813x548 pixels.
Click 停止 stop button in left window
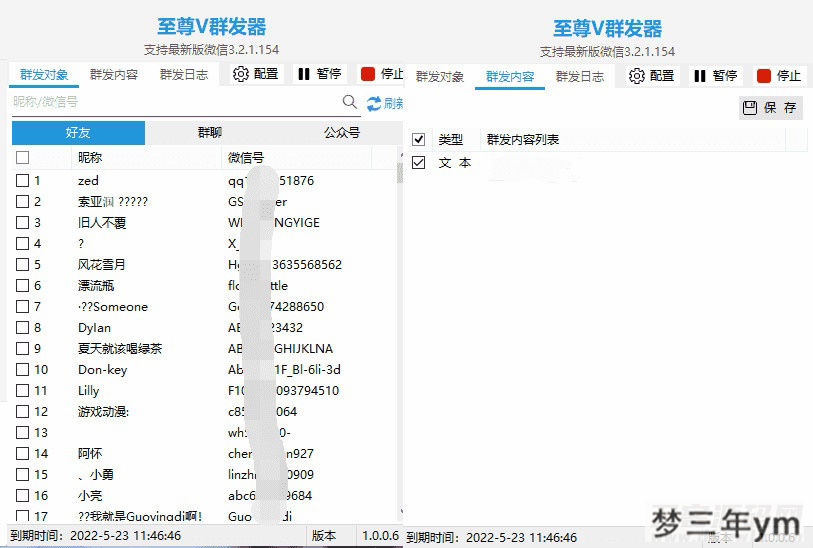tap(382, 74)
